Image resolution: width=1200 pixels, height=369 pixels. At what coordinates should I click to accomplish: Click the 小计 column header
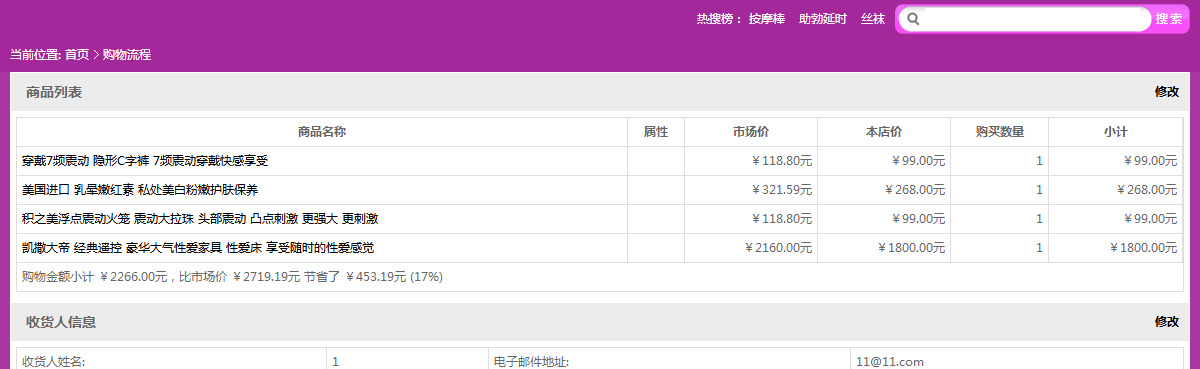(x=1116, y=132)
